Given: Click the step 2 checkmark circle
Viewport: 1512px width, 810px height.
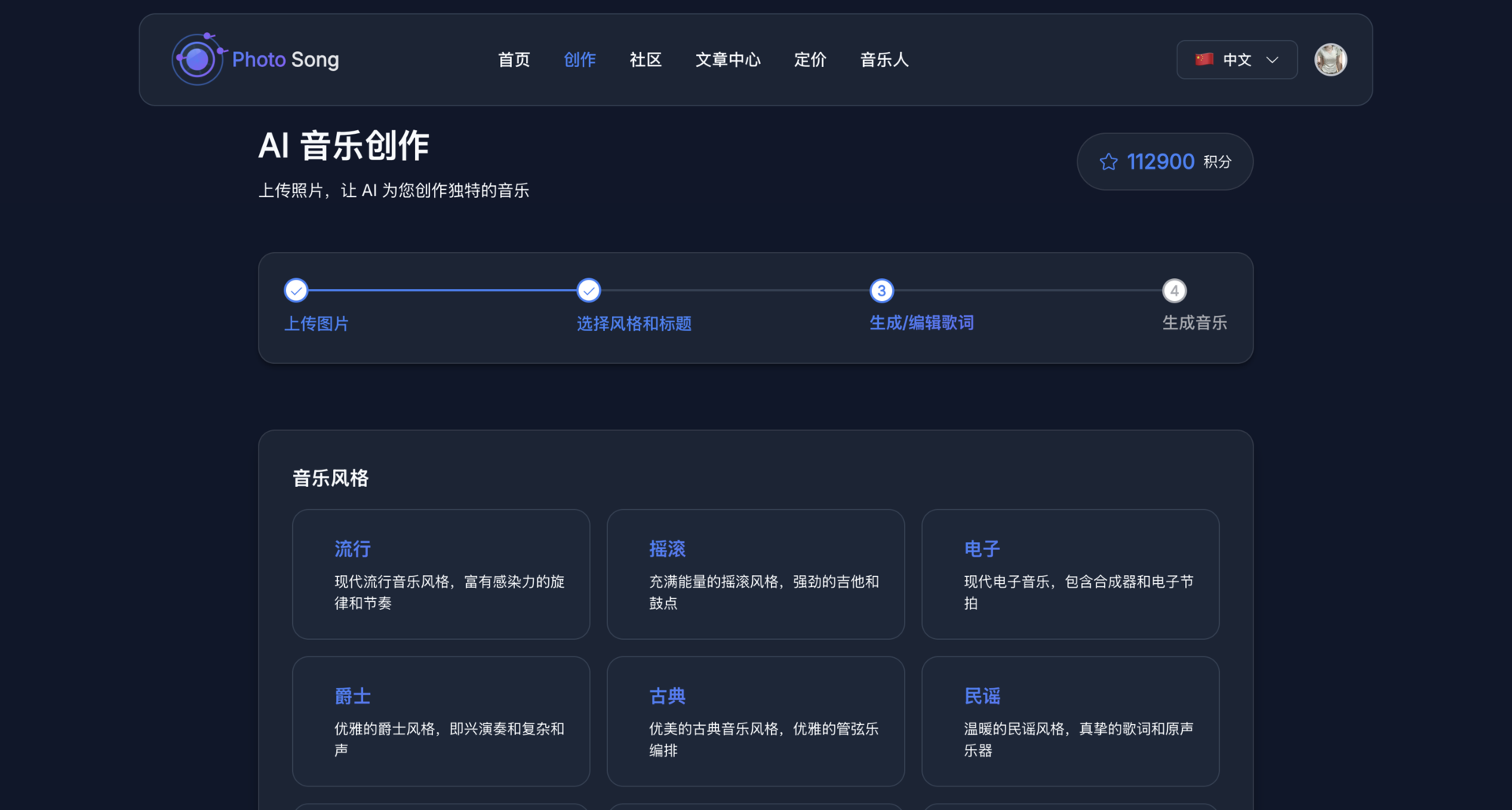Looking at the screenshot, I should [x=588, y=291].
